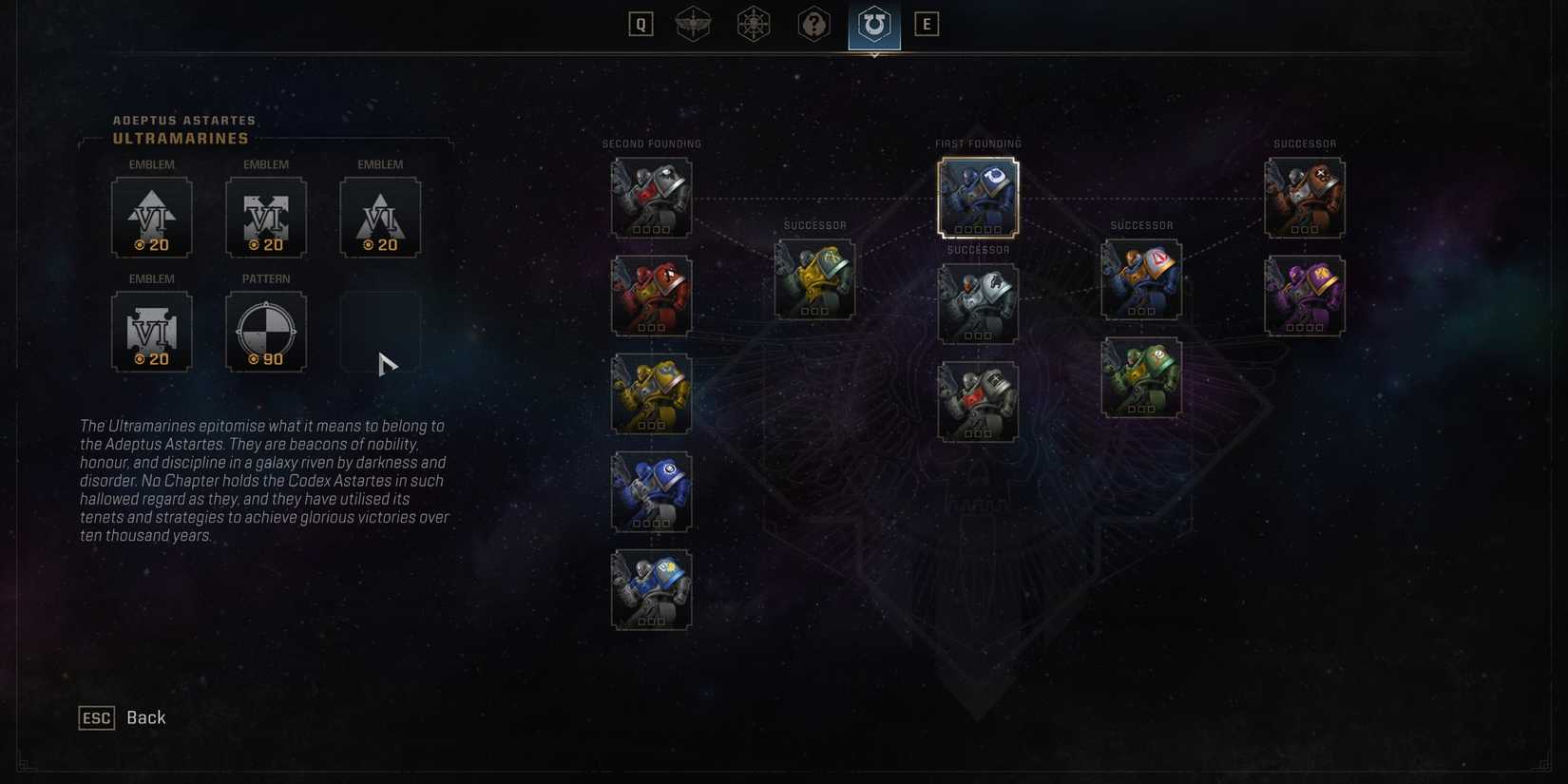Select the VI crossed X emblem
The height and width of the screenshot is (784, 1568).
coord(266,218)
